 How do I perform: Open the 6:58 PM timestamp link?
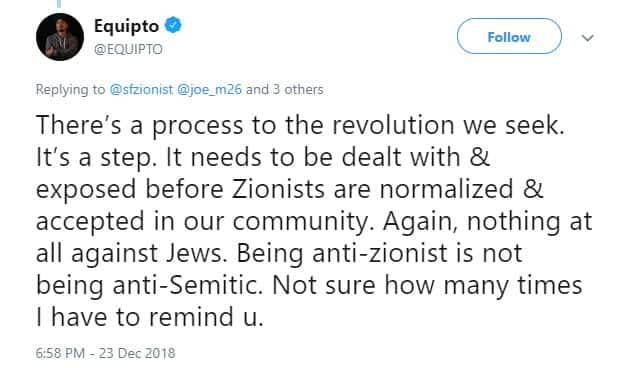pos(60,353)
